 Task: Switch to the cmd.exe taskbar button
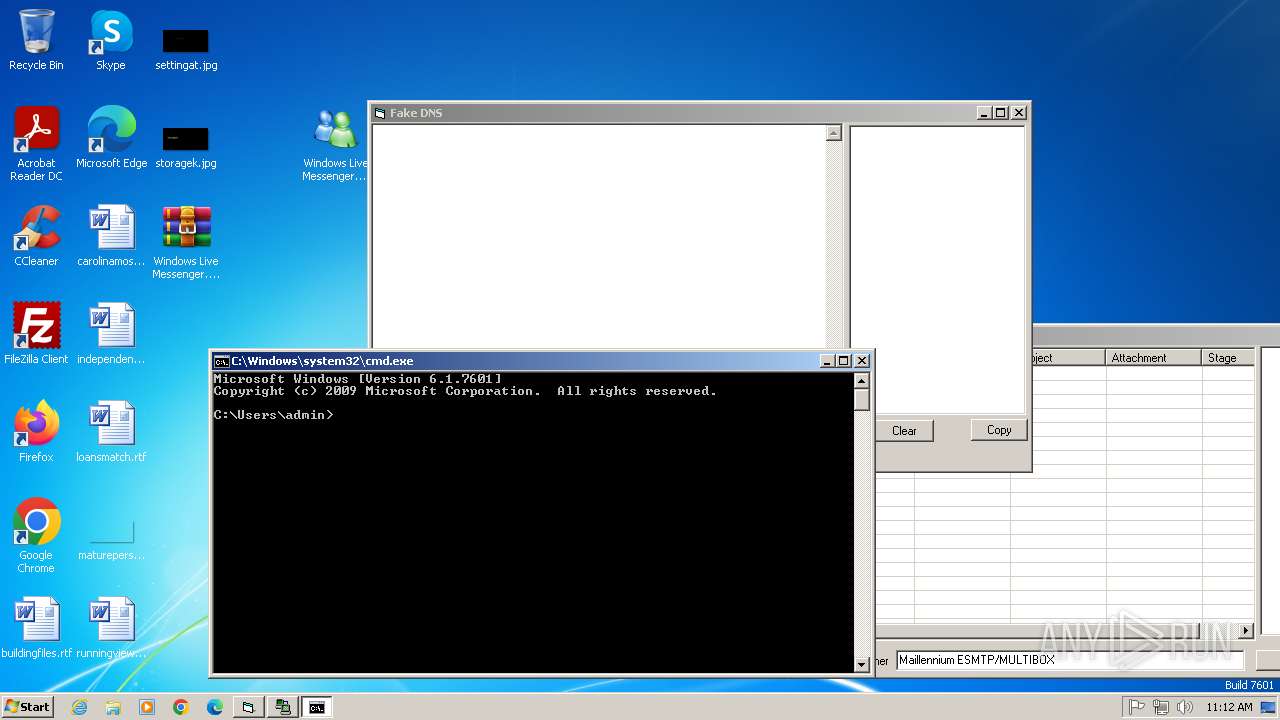[x=317, y=707]
